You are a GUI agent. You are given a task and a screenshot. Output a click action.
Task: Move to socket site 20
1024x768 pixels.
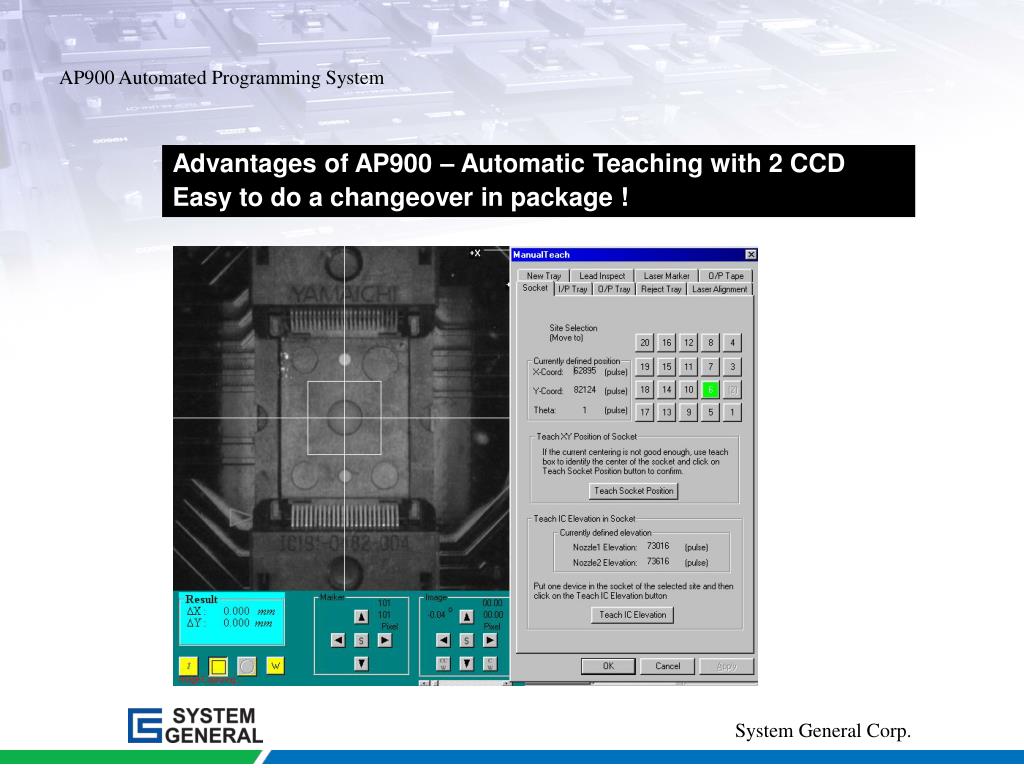[645, 343]
